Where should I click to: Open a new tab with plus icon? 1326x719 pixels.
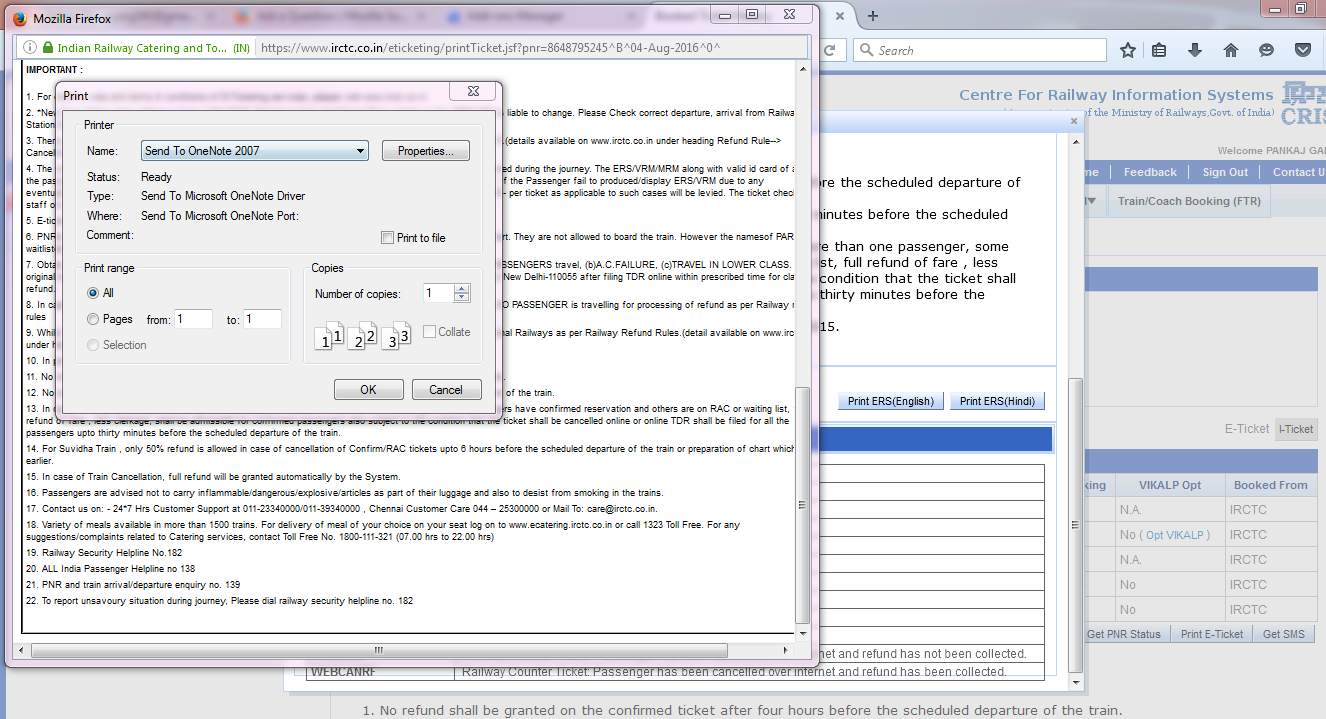pos(873,16)
